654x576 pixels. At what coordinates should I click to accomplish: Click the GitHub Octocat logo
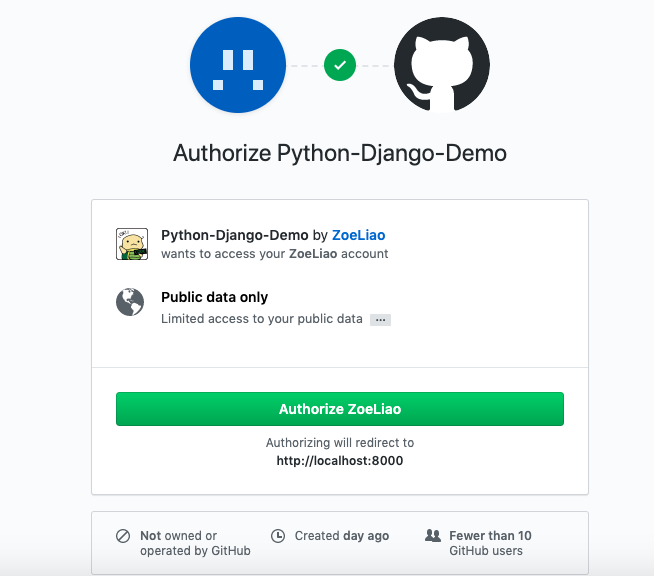442,65
